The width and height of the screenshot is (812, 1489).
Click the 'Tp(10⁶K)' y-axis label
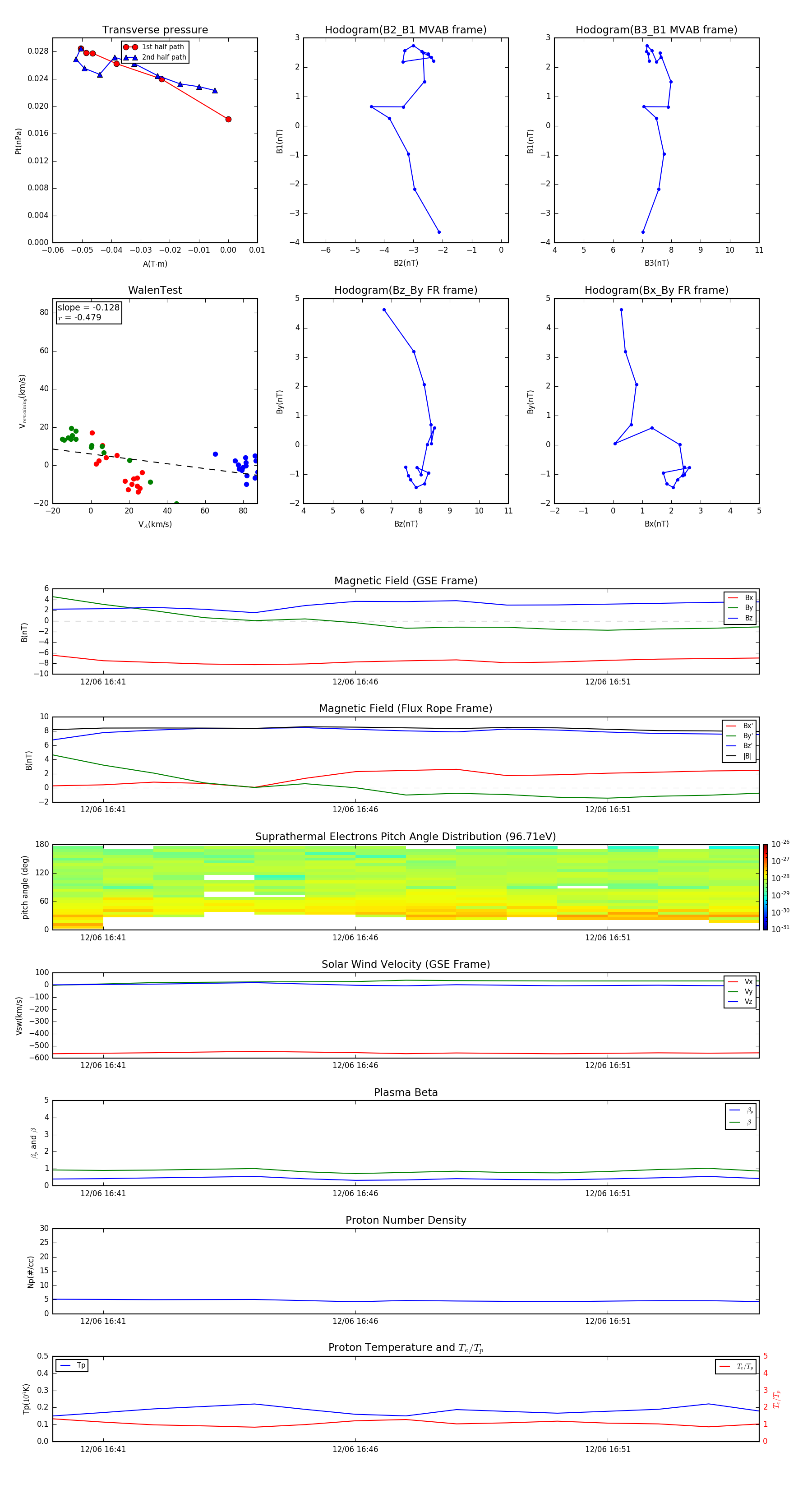coord(27,1399)
